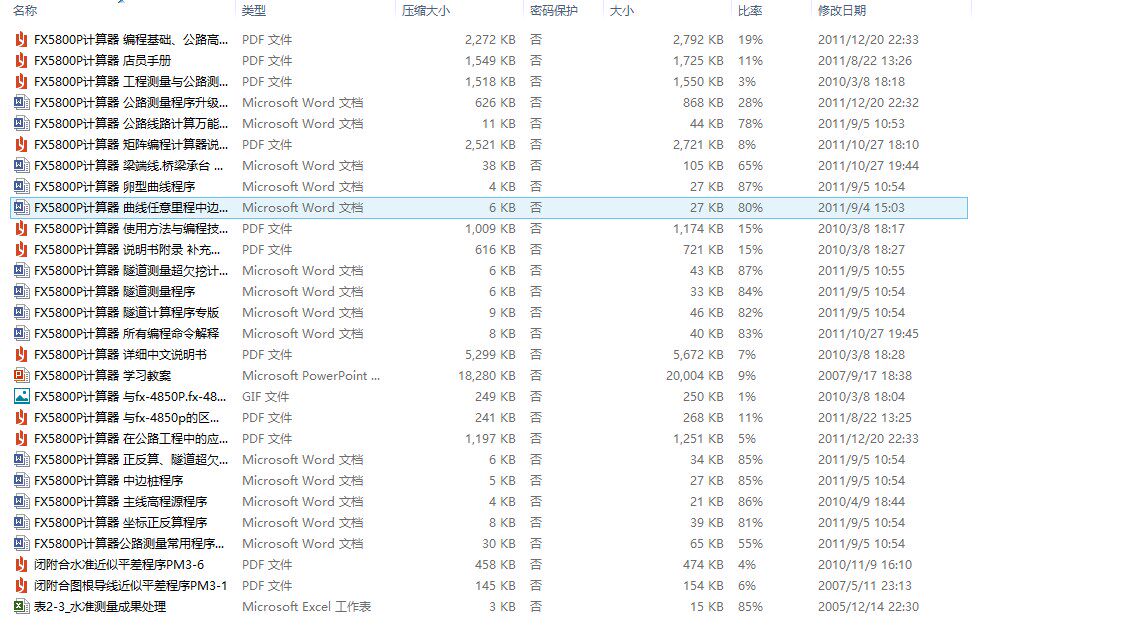1140x626 pixels.
Task: Click the PDF icon beside 店员手册
Action: [22, 60]
